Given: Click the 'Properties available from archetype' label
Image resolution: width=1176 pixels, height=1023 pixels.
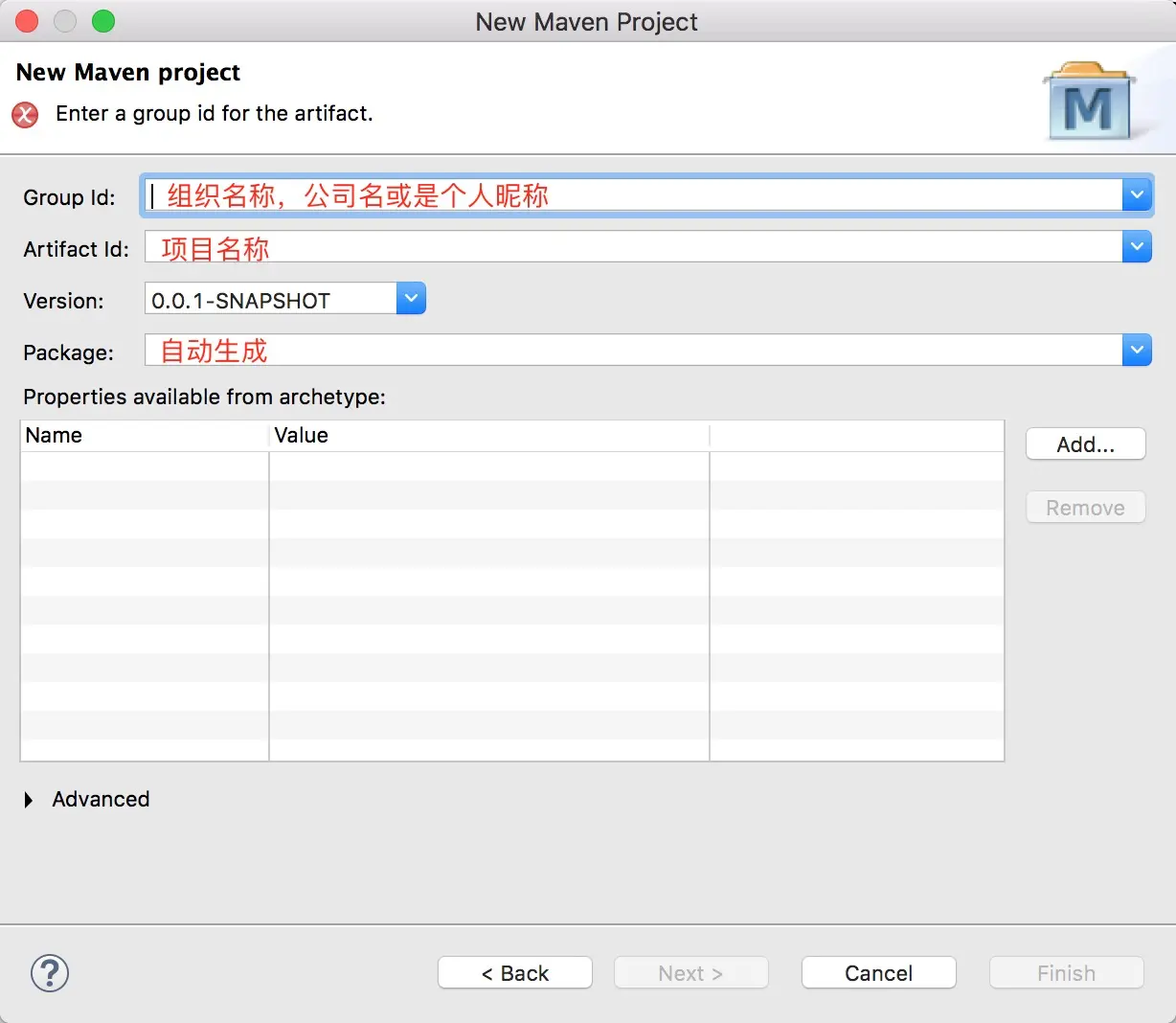Looking at the screenshot, I should [x=204, y=397].
